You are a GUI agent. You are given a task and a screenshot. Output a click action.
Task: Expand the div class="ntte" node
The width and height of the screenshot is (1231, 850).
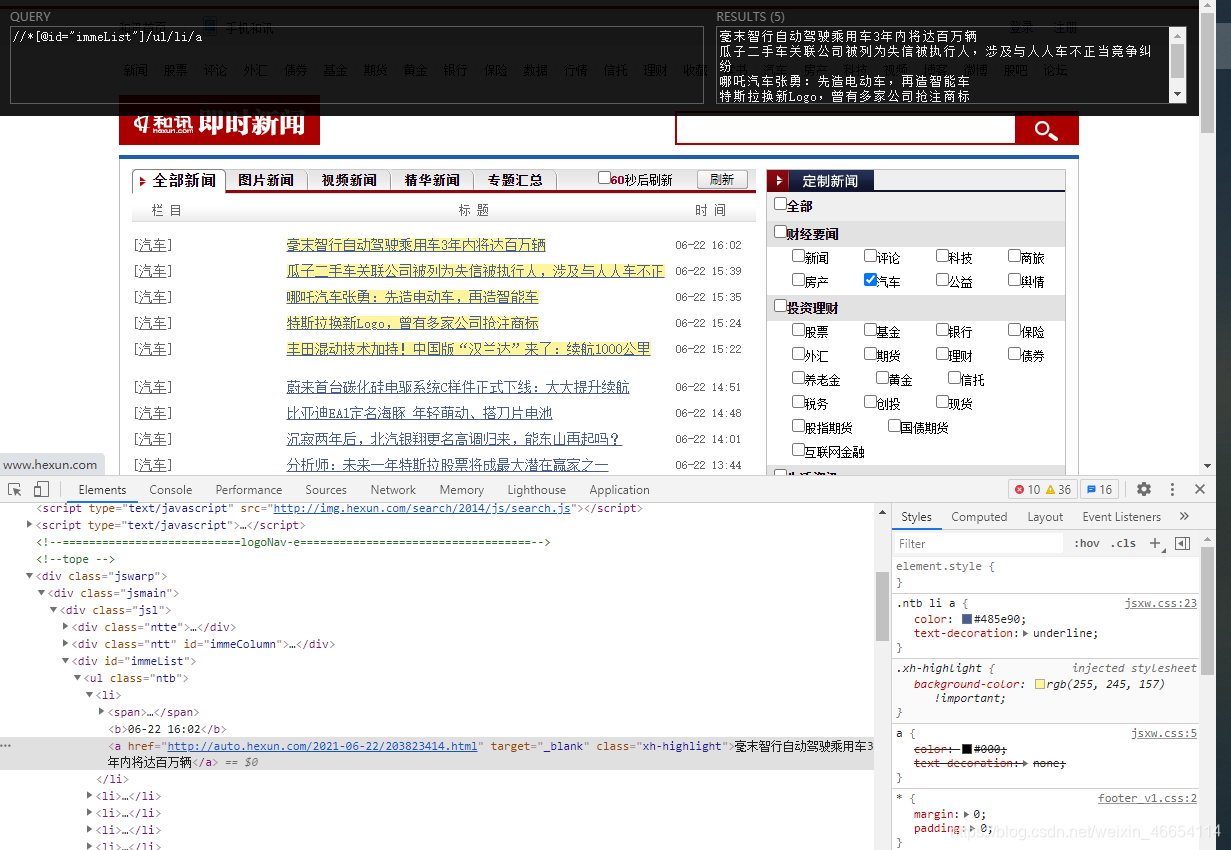[x=66, y=627]
